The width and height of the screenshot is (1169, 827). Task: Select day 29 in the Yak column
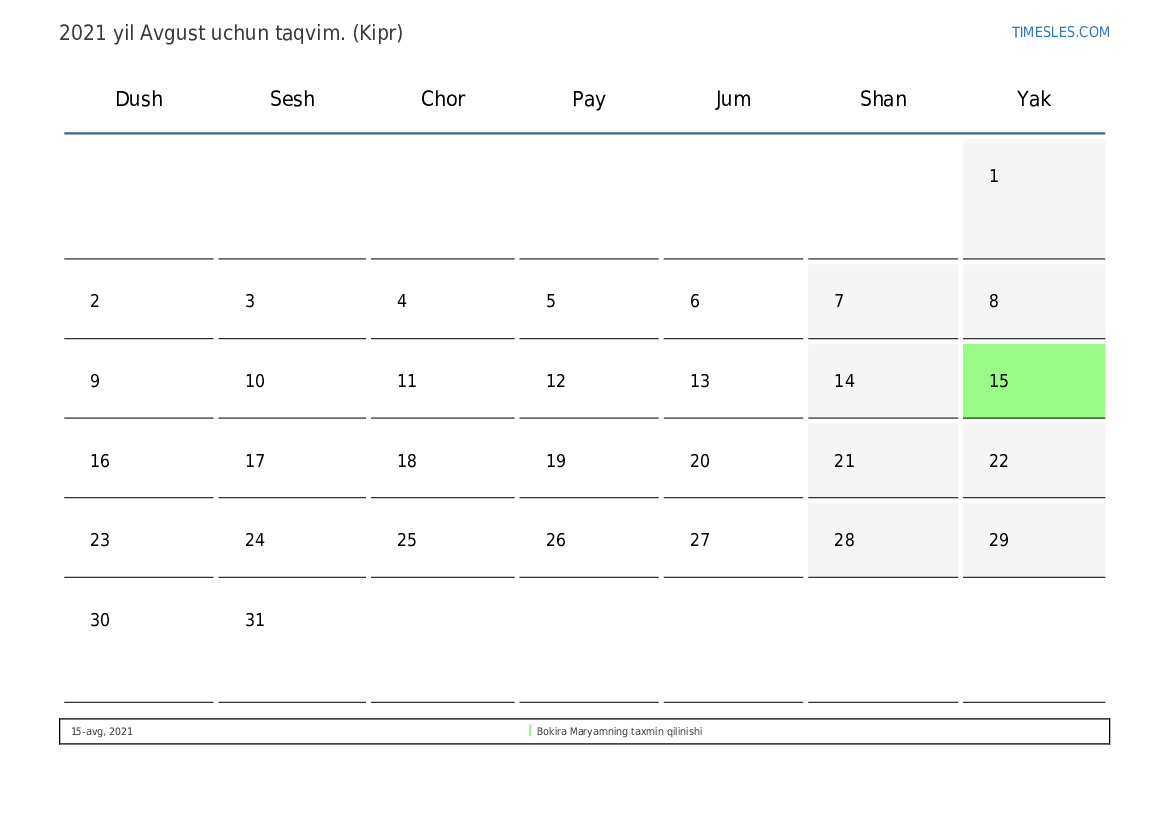(x=1033, y=540)
